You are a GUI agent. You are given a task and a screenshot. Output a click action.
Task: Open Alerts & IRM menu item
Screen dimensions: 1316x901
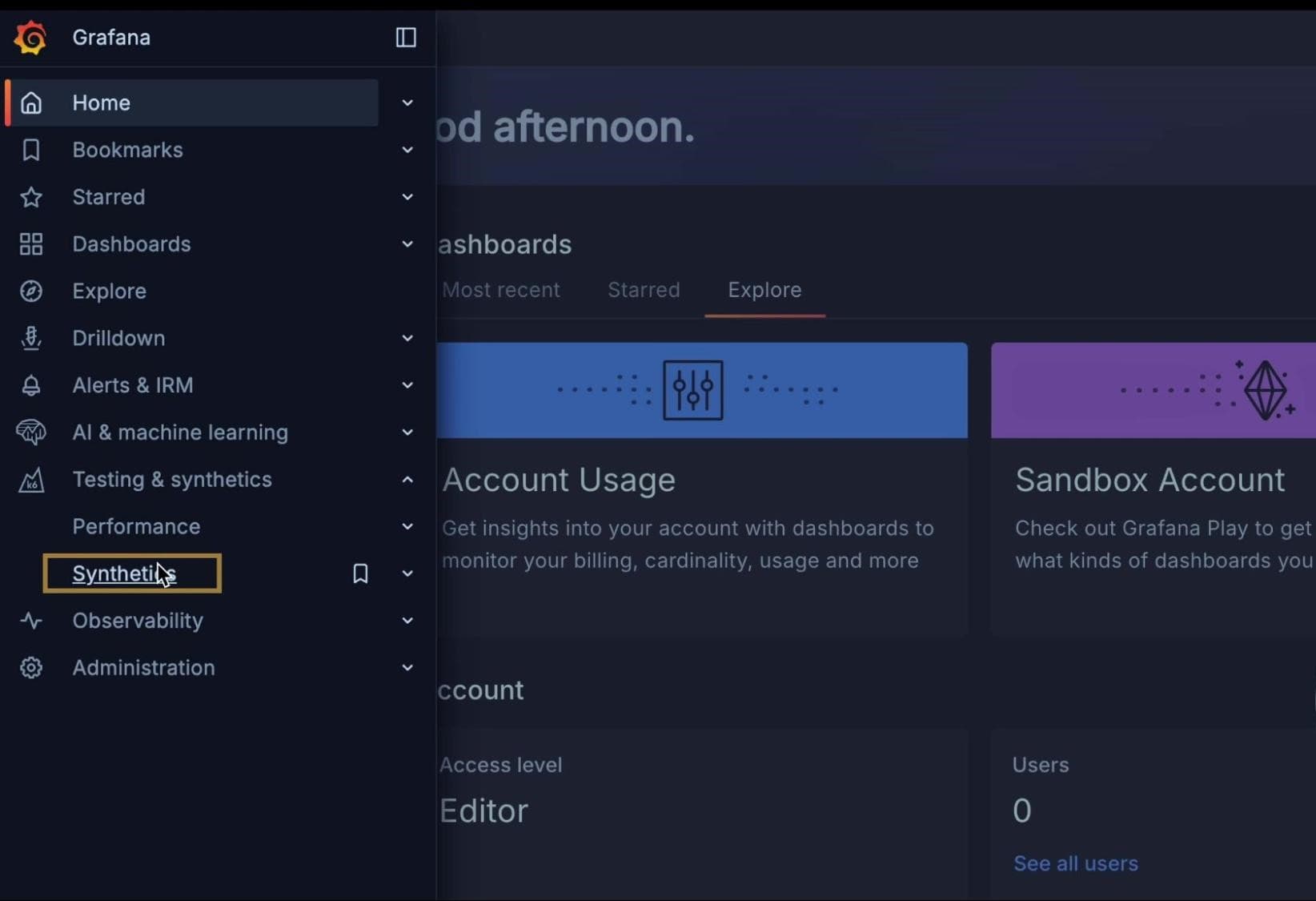coord(133,385)
